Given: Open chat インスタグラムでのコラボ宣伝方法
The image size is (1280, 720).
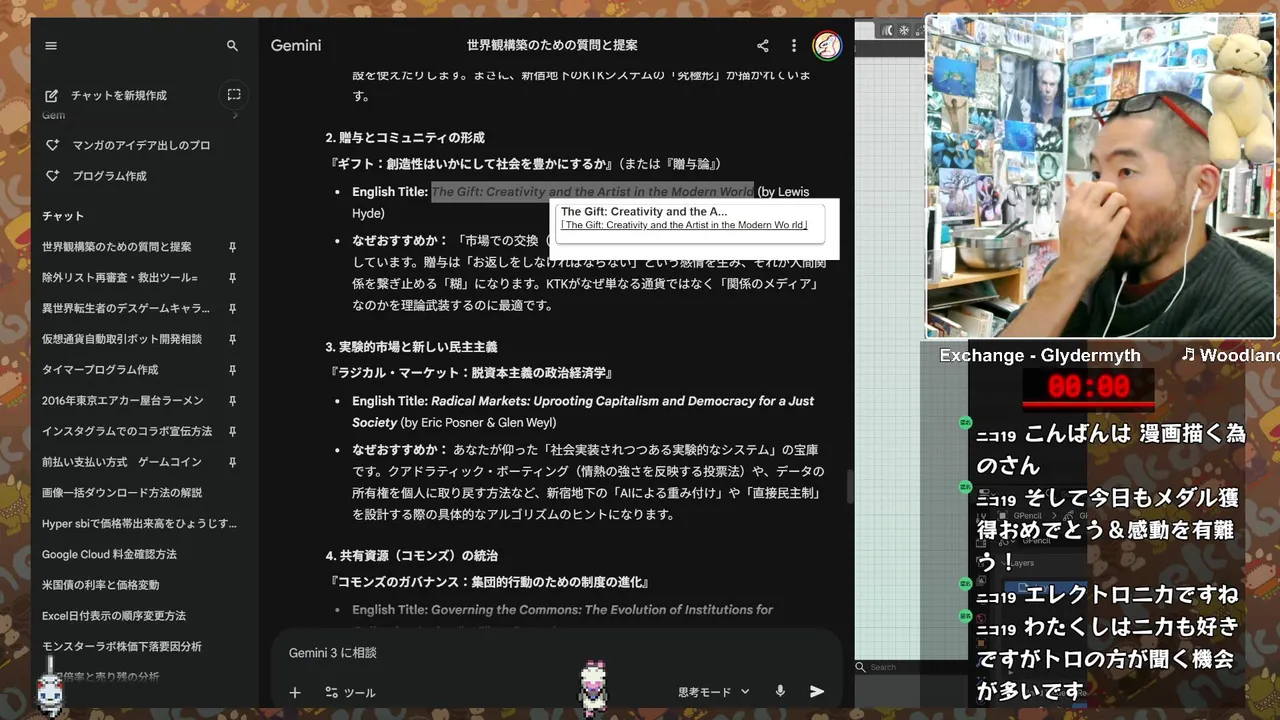Looking at the screenshot, I should [127, 432].
